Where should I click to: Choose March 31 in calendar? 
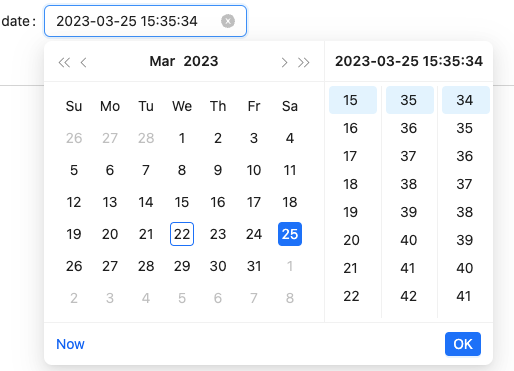(254, 266)
